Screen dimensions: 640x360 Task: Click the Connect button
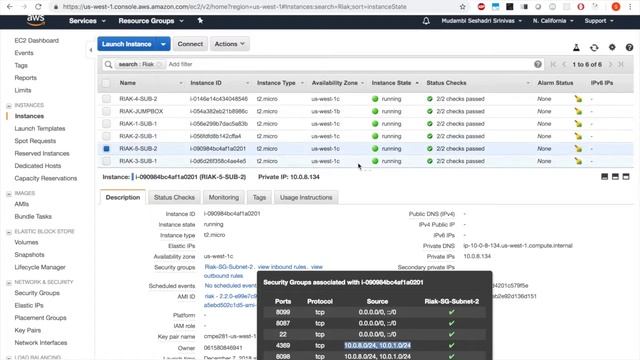(x=190, y=44)
